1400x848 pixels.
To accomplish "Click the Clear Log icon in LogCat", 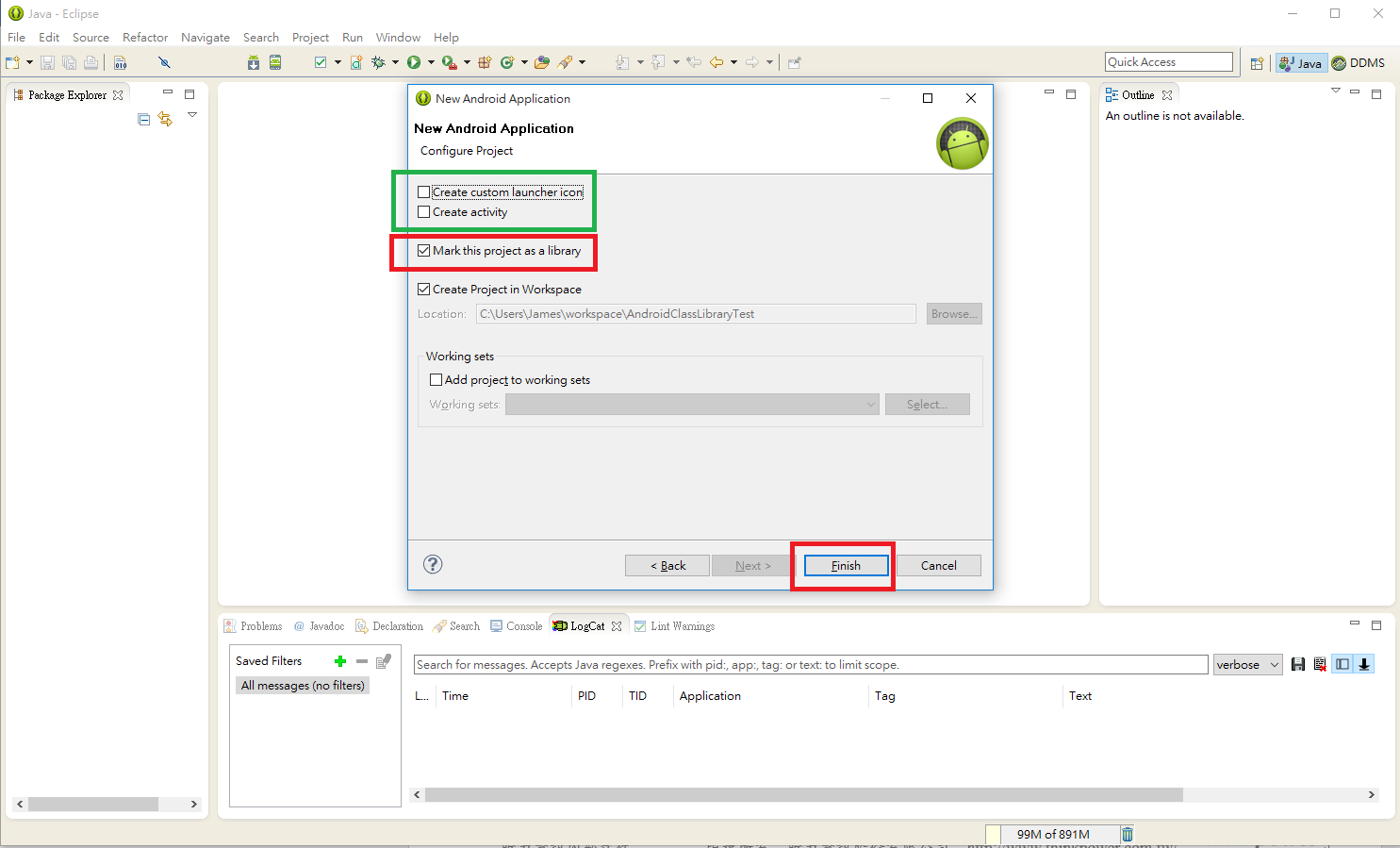I will 1320,664.
